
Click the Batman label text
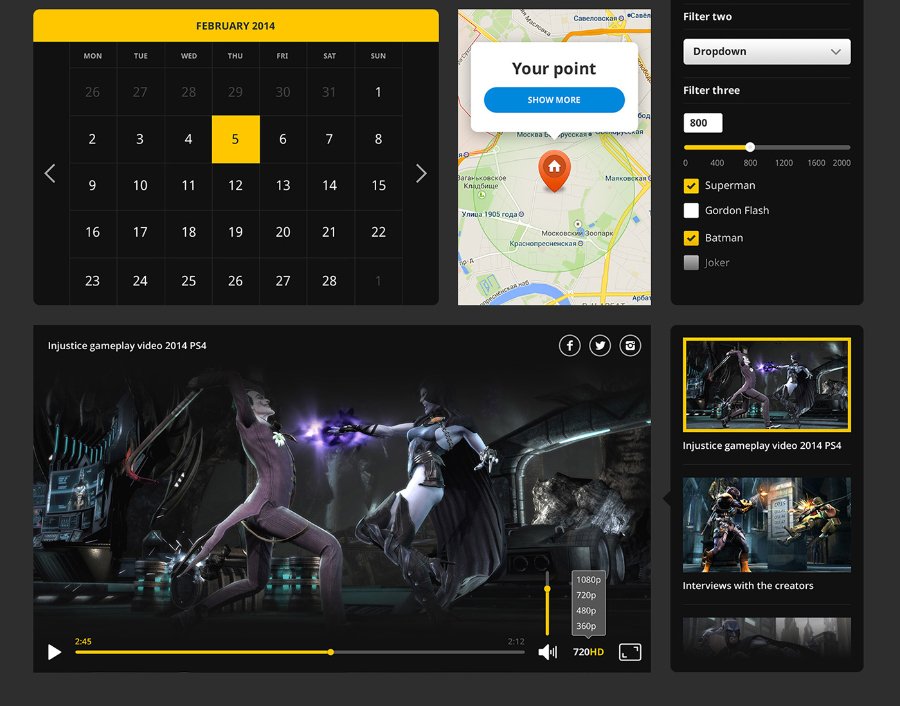pos(724,238)
